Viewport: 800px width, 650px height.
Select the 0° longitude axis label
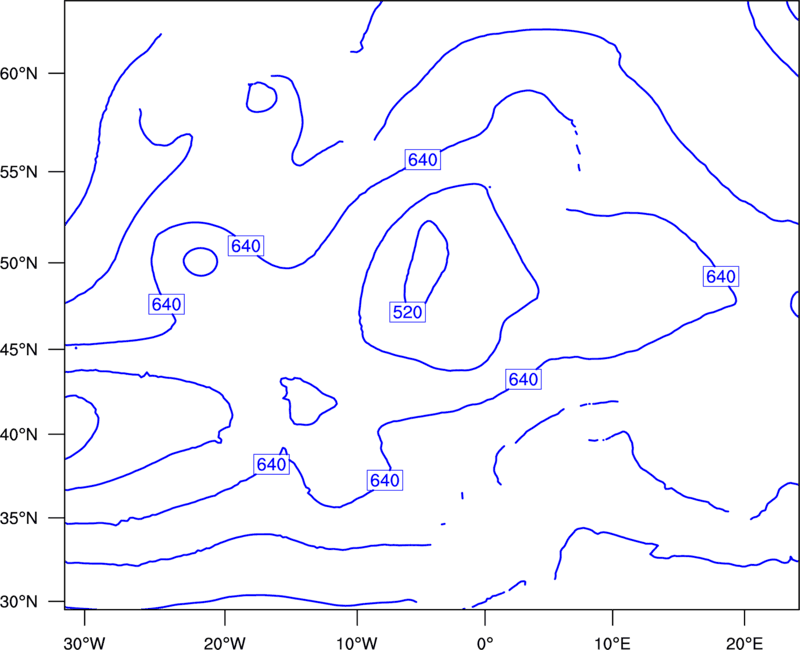(485, 643)
